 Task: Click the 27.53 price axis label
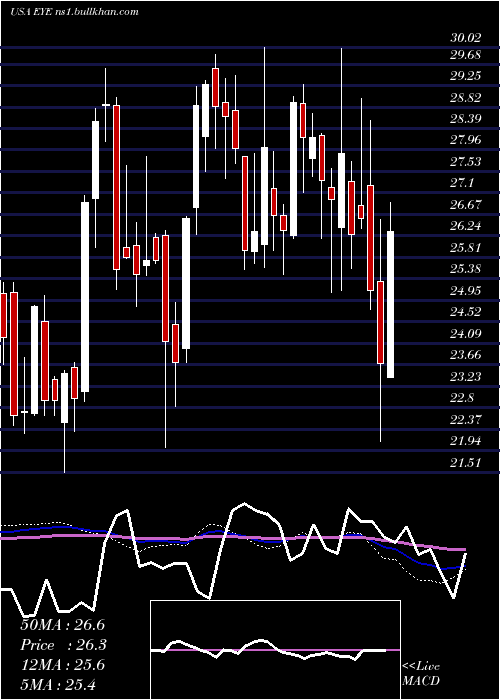point(466,162)
